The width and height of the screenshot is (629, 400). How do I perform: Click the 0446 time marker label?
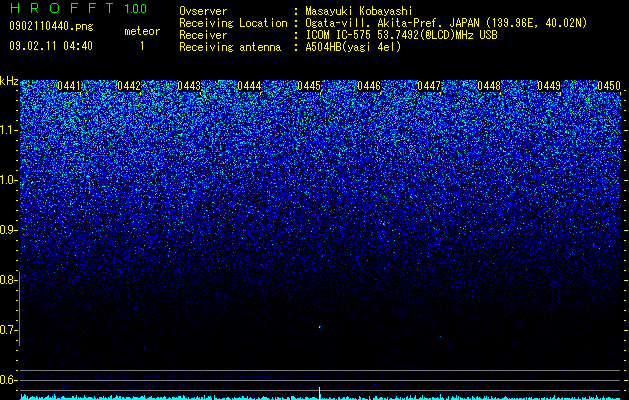click(x=369, y=86)
